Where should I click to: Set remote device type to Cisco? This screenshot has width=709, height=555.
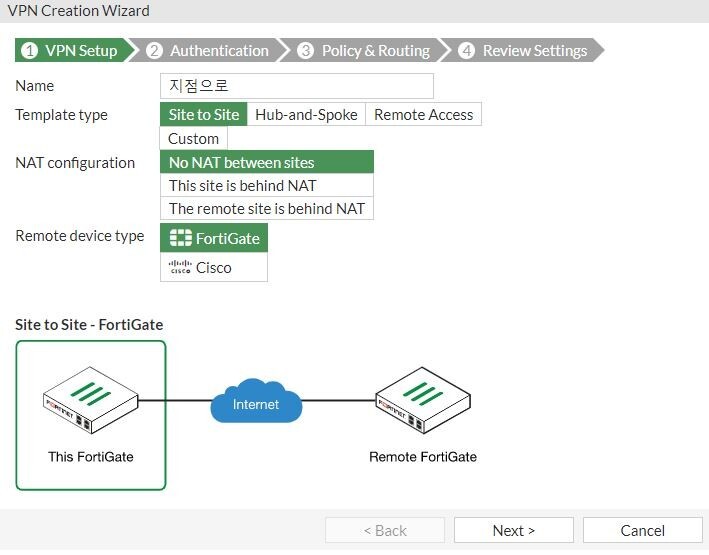[214, 267]
